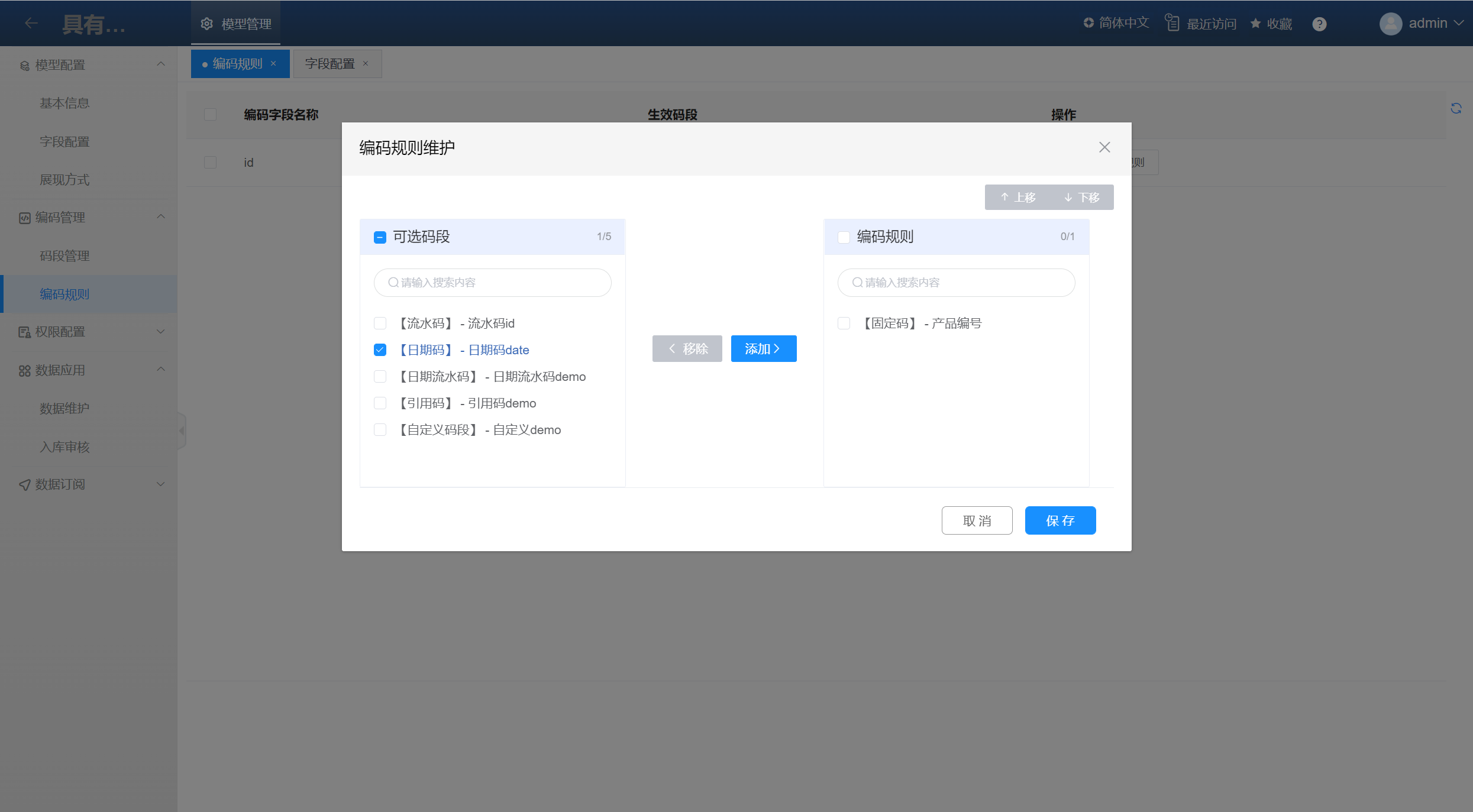Click the 简体中文 language switch icon

click(x=1088, y=23)
